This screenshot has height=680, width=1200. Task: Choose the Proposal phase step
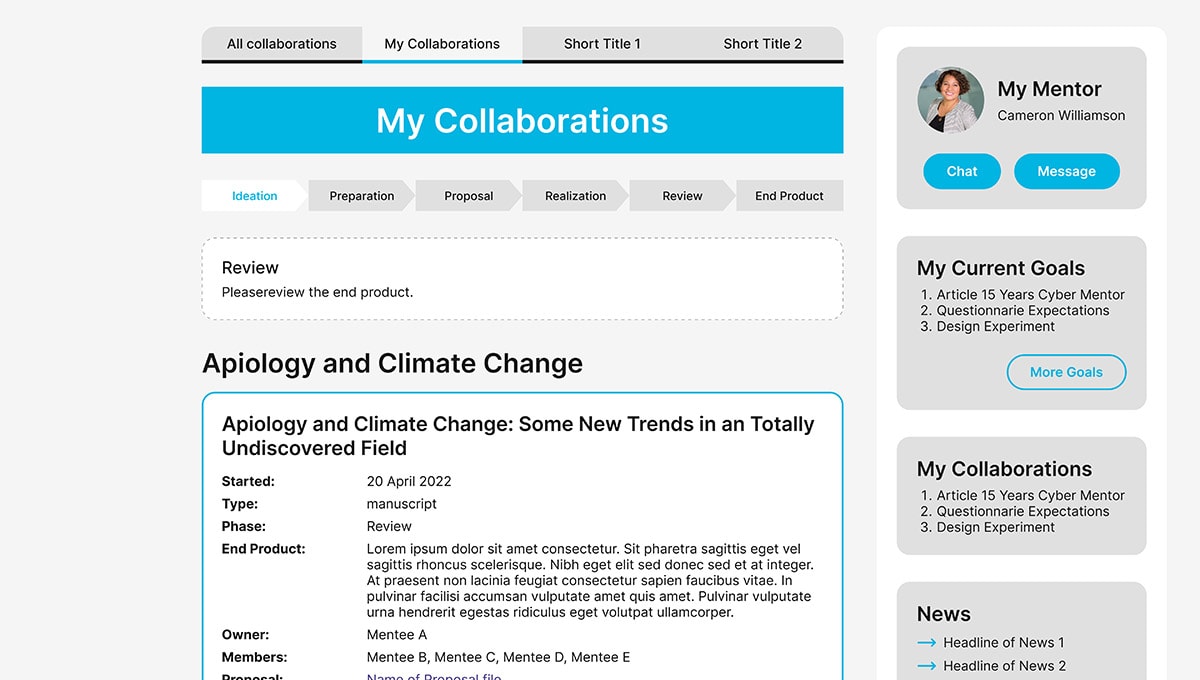(469, 196)
